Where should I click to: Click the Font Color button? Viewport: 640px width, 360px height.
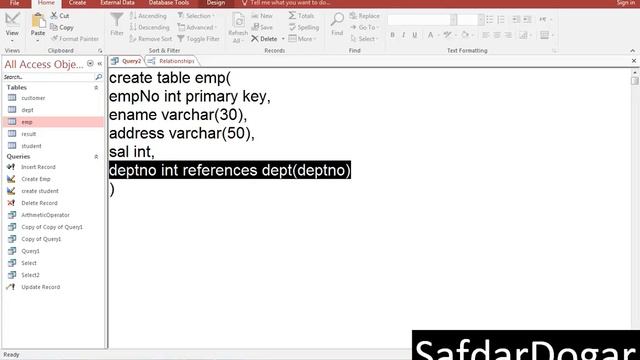(x=430, y=35)
